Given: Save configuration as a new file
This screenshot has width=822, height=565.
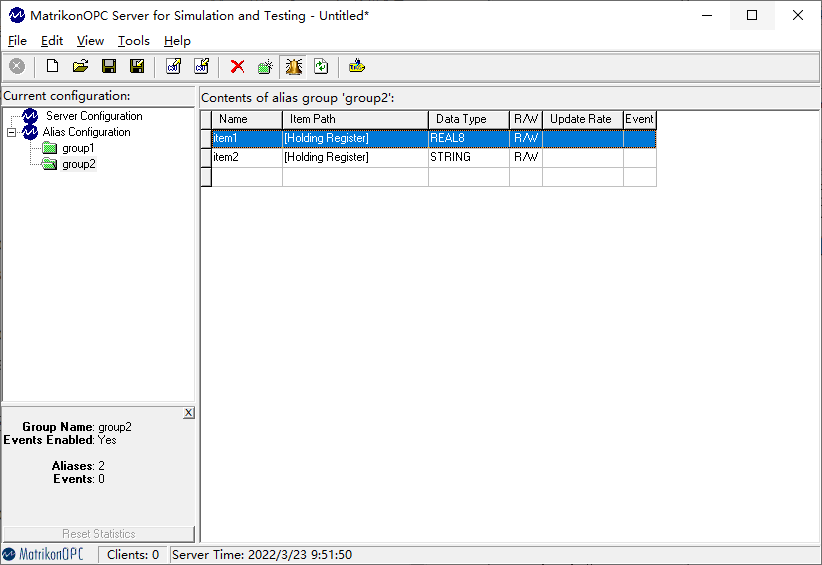Looking at the screenshot, I should tap(137, 66).
